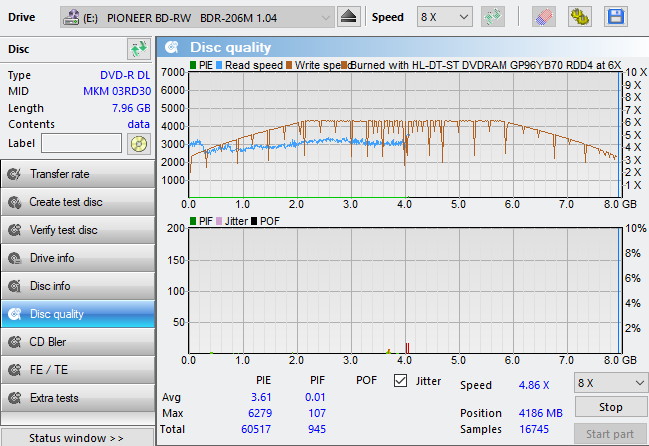Image resolution: width=649 pixels, height=446 pixels.
Task: Open the Transfer rate panel
Action: pos(78,174)
